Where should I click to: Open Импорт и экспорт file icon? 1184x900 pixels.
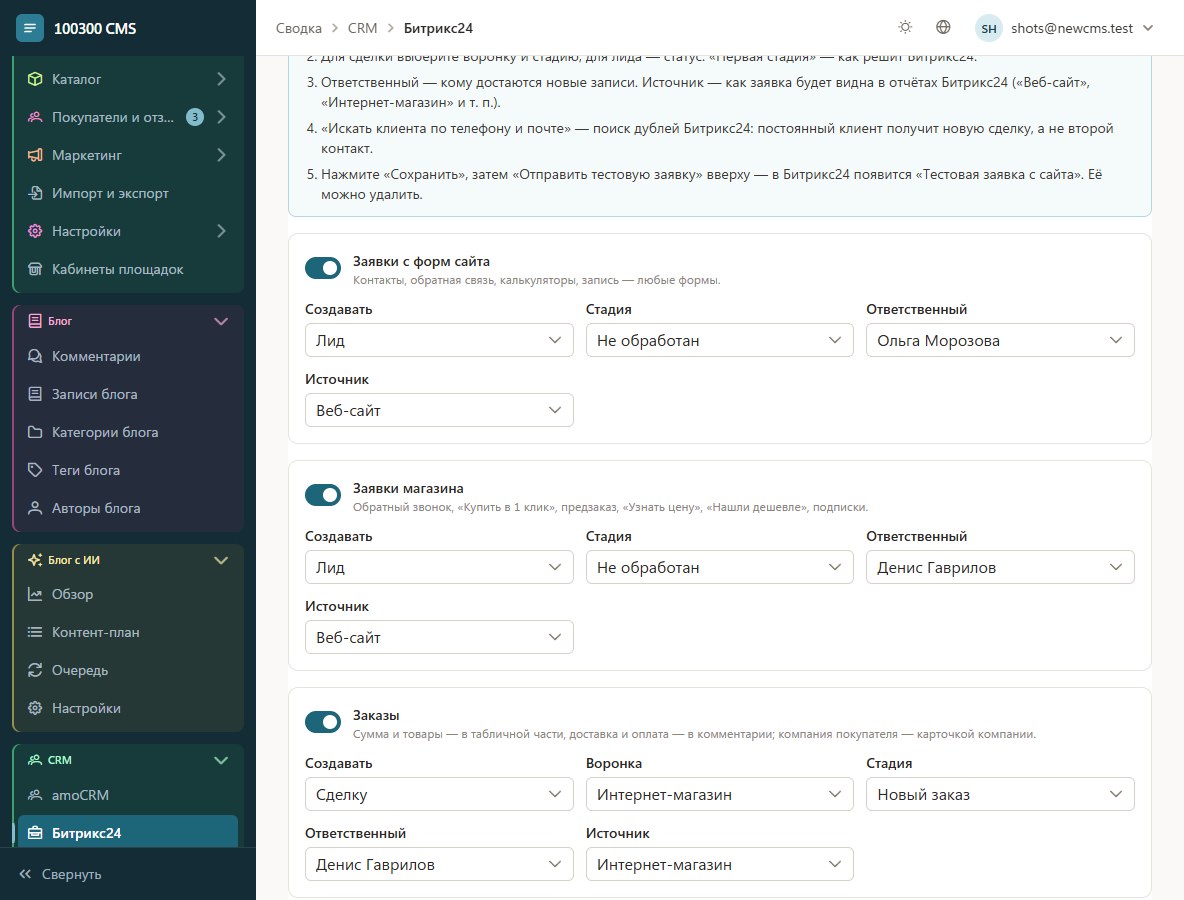[x=35, y=193]
